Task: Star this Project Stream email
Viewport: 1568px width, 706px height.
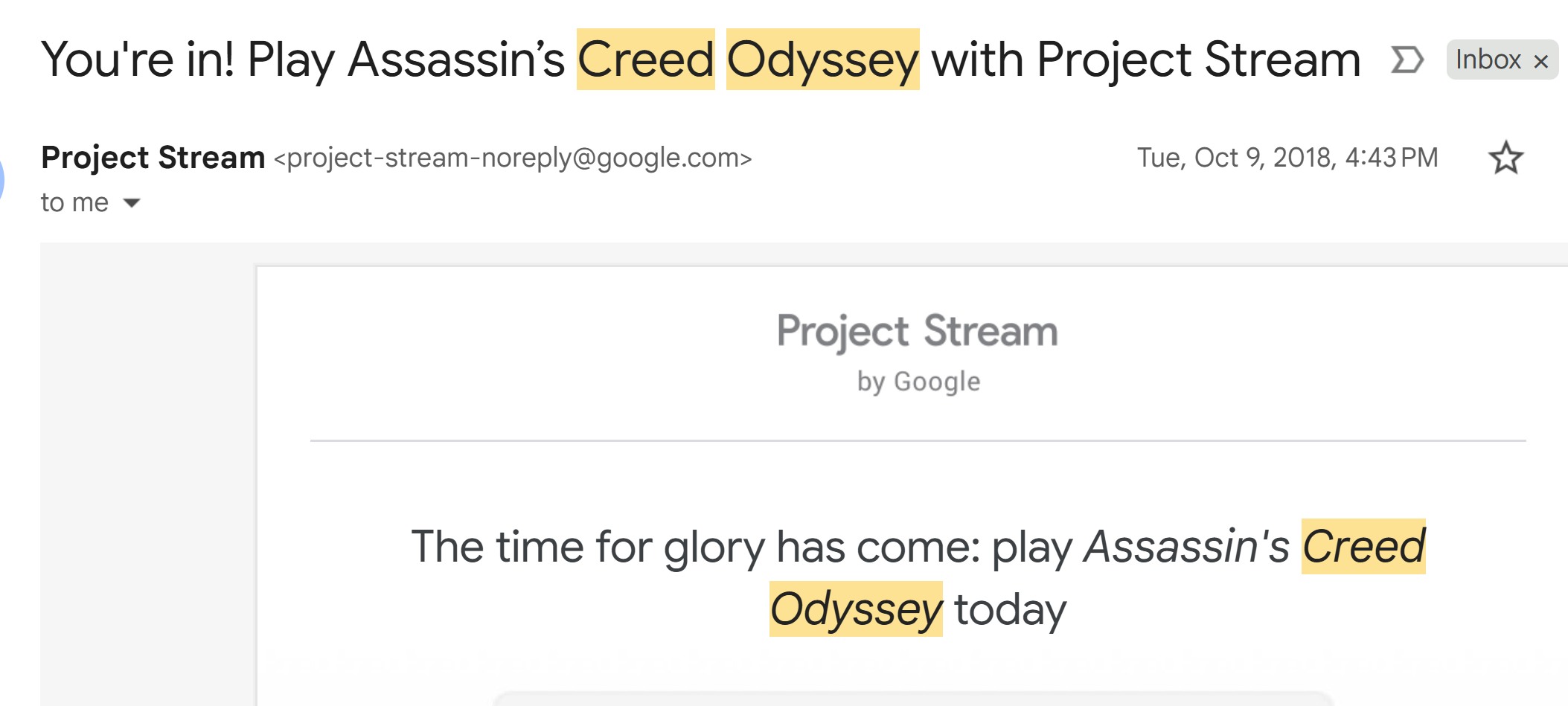Action: click(x=1505, y=158)
